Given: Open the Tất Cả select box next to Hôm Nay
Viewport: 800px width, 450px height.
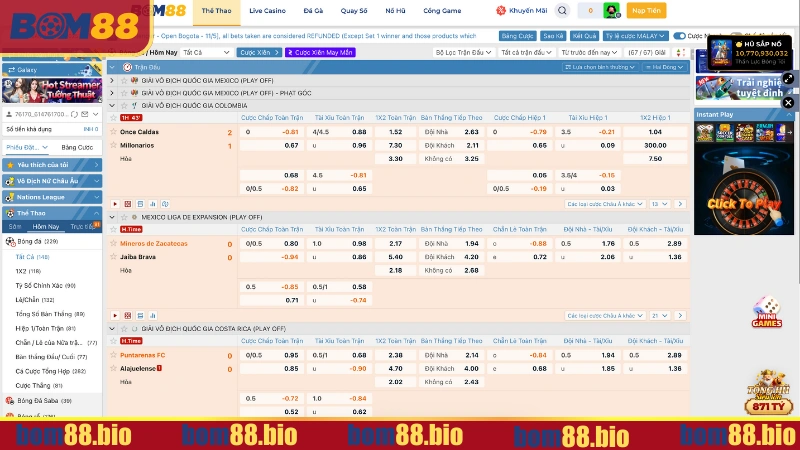Looking at the screenshot, I should [207, 53].
